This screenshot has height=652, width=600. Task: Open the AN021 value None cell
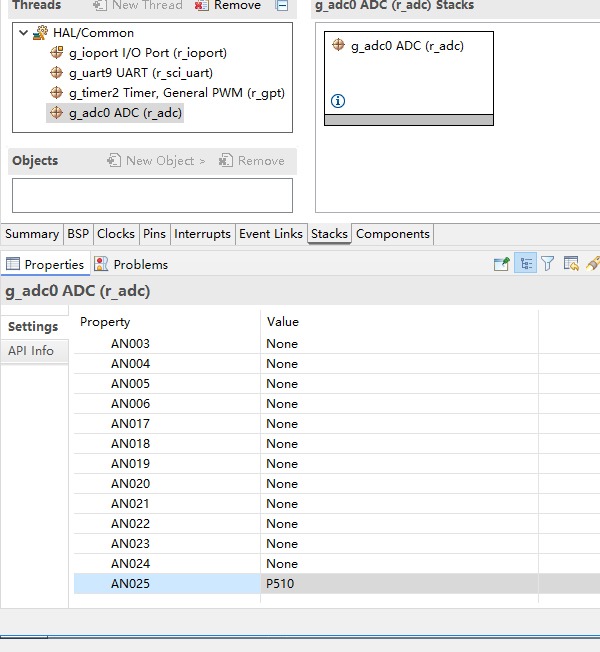pyautogui.click(x=399, y=504)
